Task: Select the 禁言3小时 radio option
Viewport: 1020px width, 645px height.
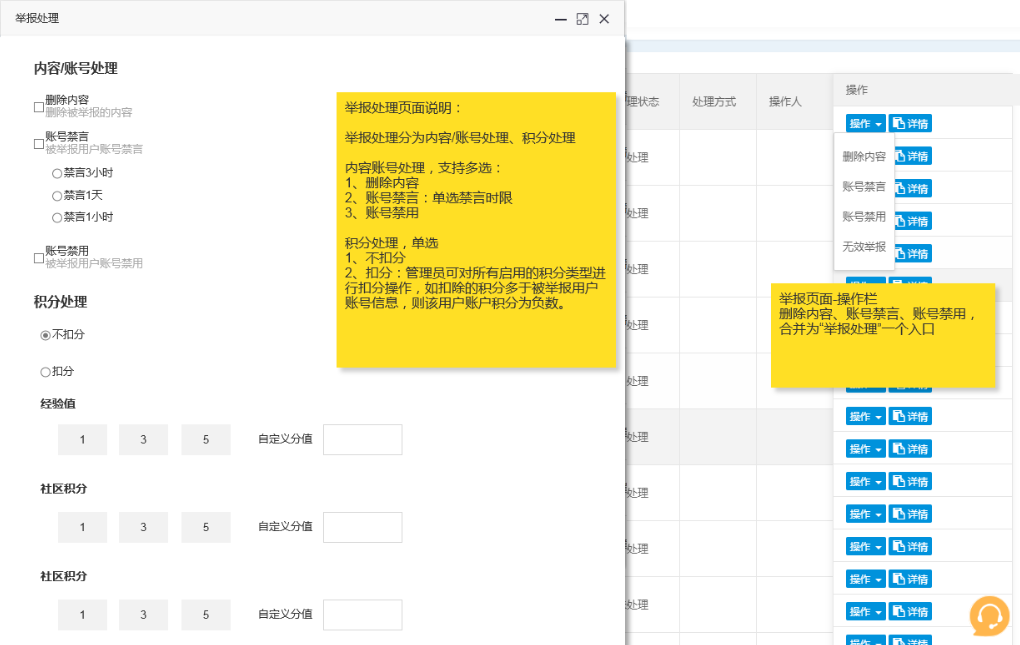Action: pyautogui.click(x=57, y=173)
